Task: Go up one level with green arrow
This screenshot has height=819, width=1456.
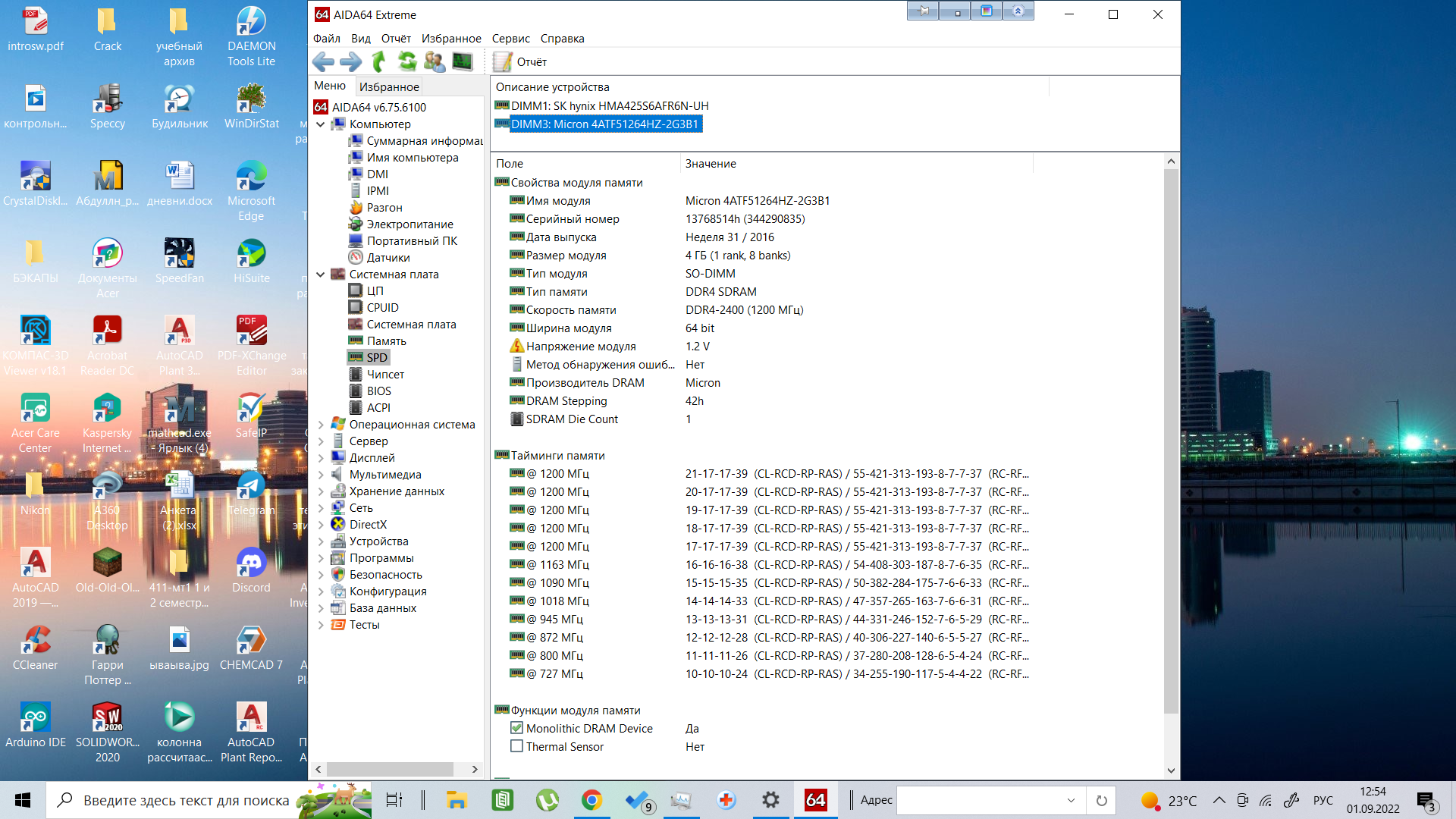Action: [379, 61]
